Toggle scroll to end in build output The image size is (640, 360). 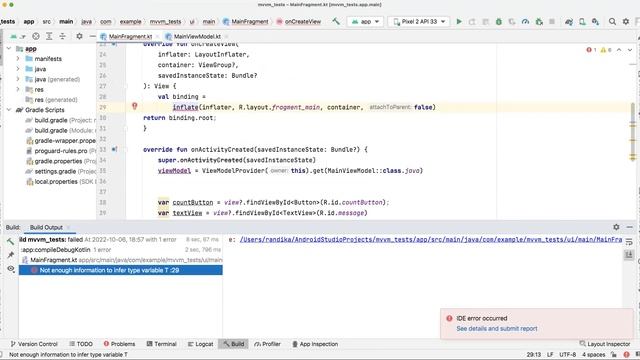[x=629, y=255]
